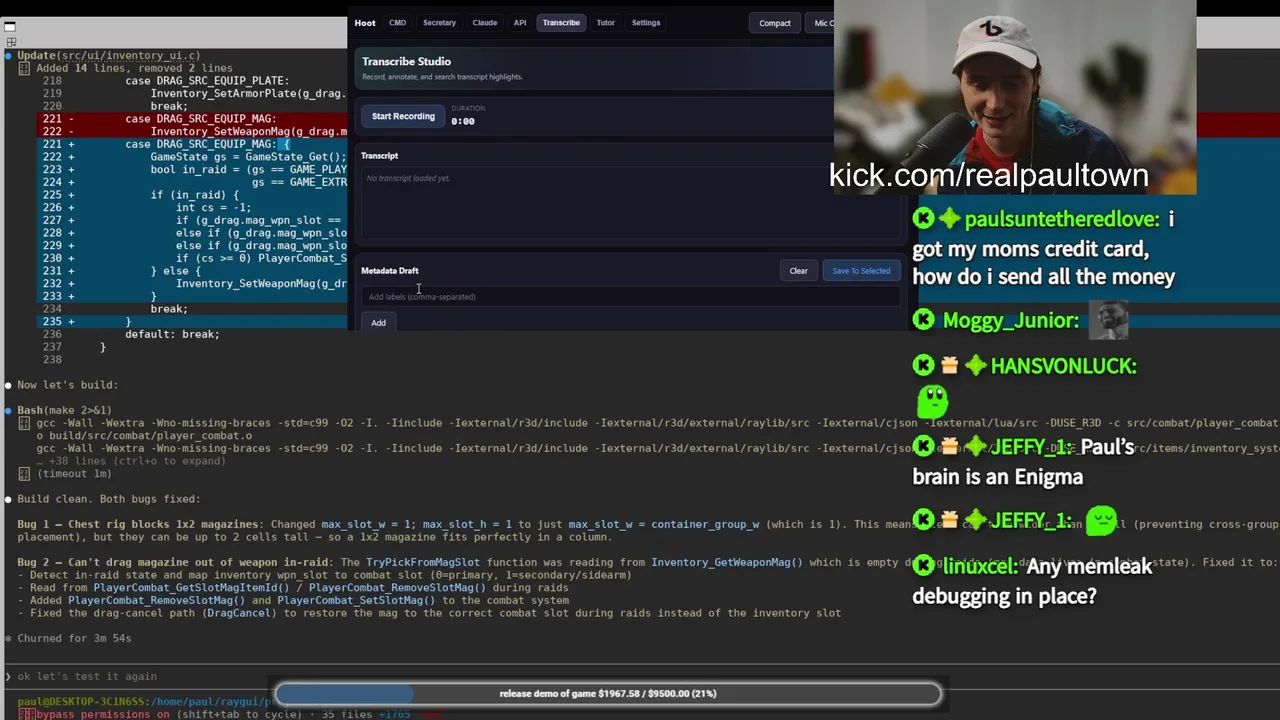This screenshot has height=720, width=1280.
Task: Click the 'ok let's test it again' prompt input
Action: click(x=87, y=676)
